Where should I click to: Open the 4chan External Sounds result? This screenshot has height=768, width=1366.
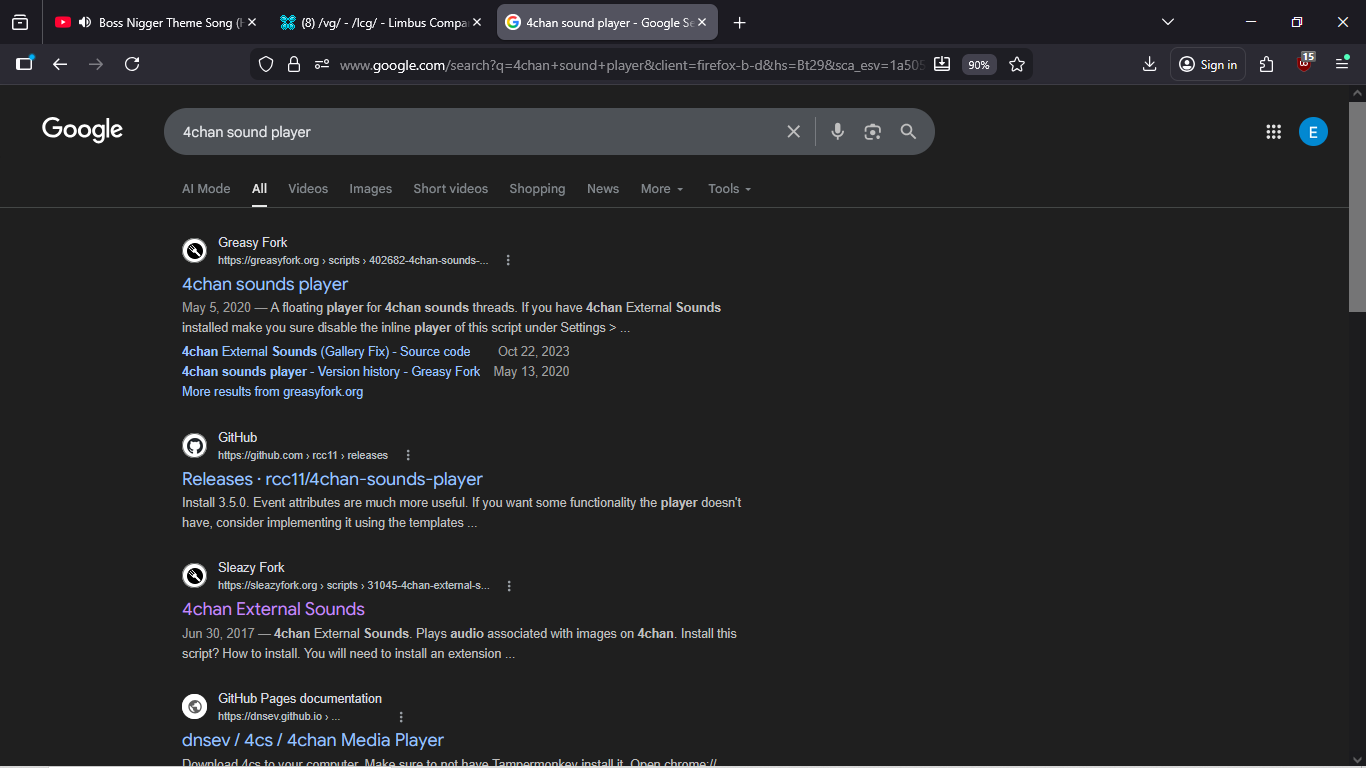point(273,609)
